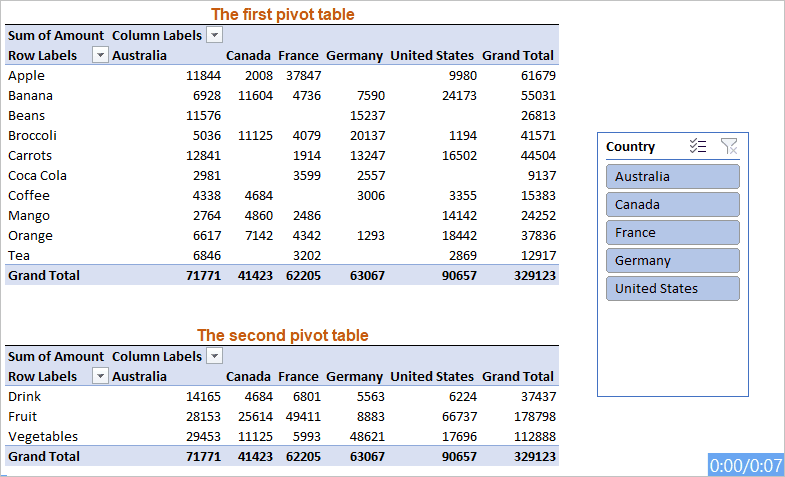Select United States in Country slicer
Image resolution: width=785 pixels, height=477 pixels.
(x=672, y=289)
